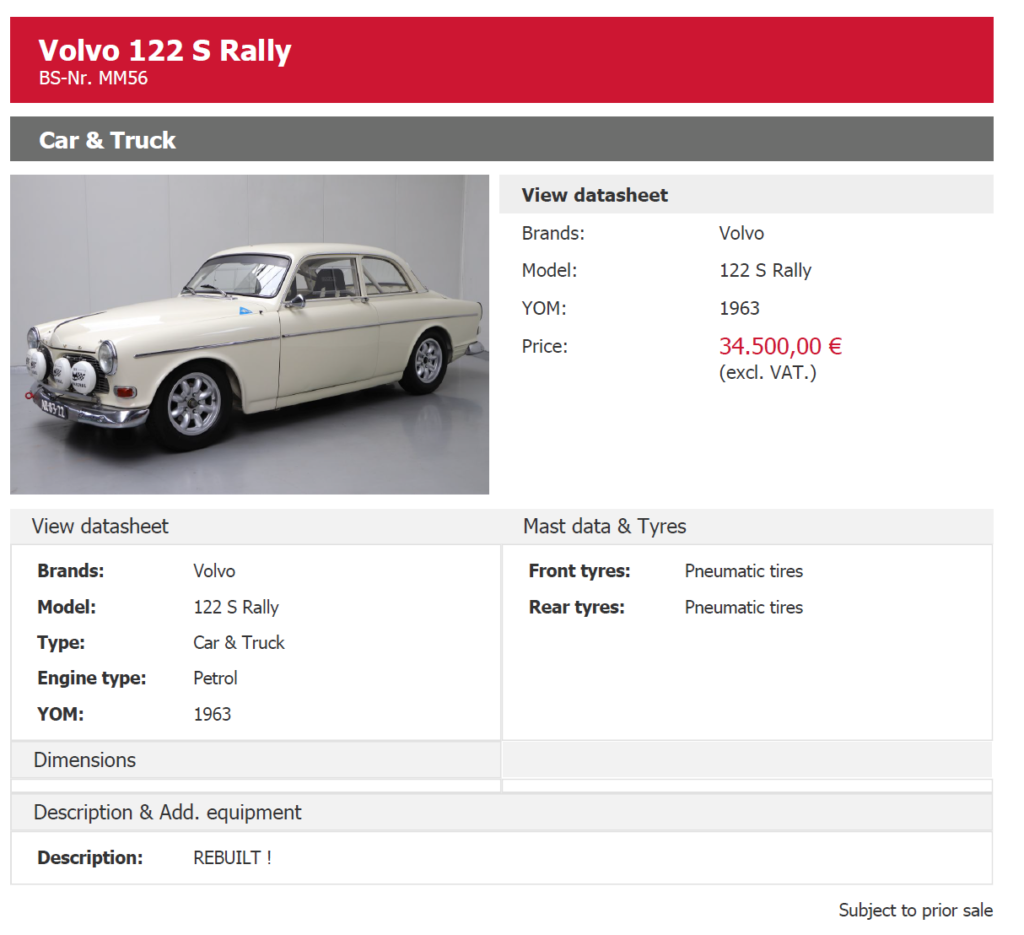Click the Front tyres: label
The image size is (1024, 935).
(x=579, y=571)
